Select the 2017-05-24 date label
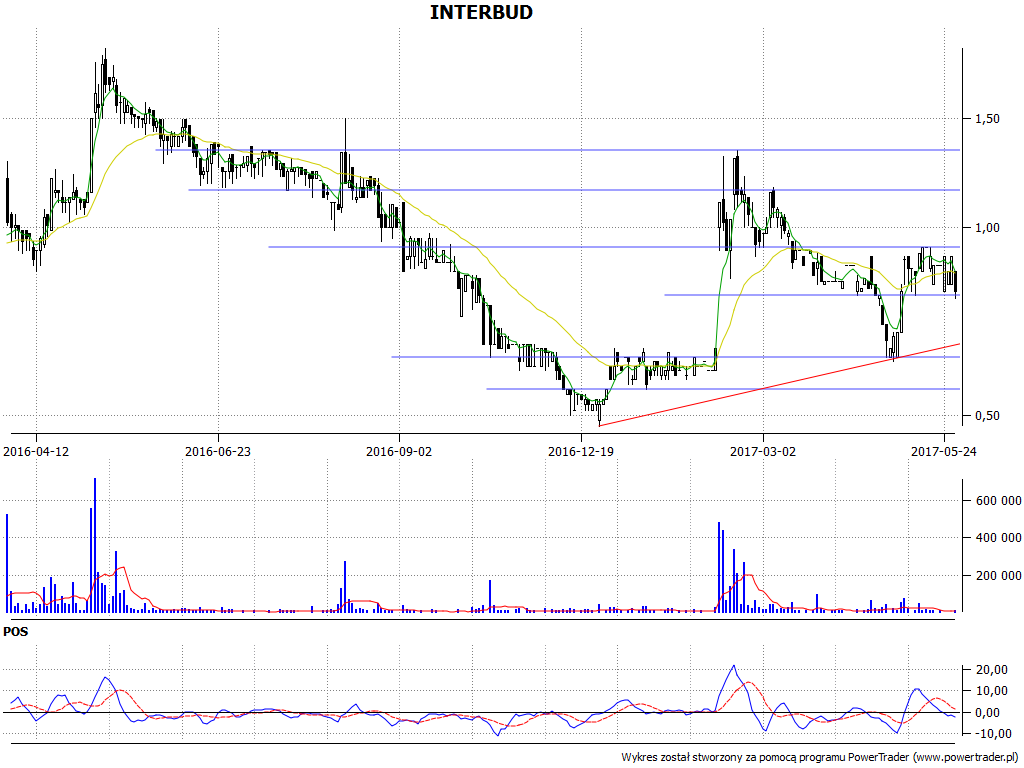Image resolution: width=1024 pixels, height=768 pixels. (944, 451)
